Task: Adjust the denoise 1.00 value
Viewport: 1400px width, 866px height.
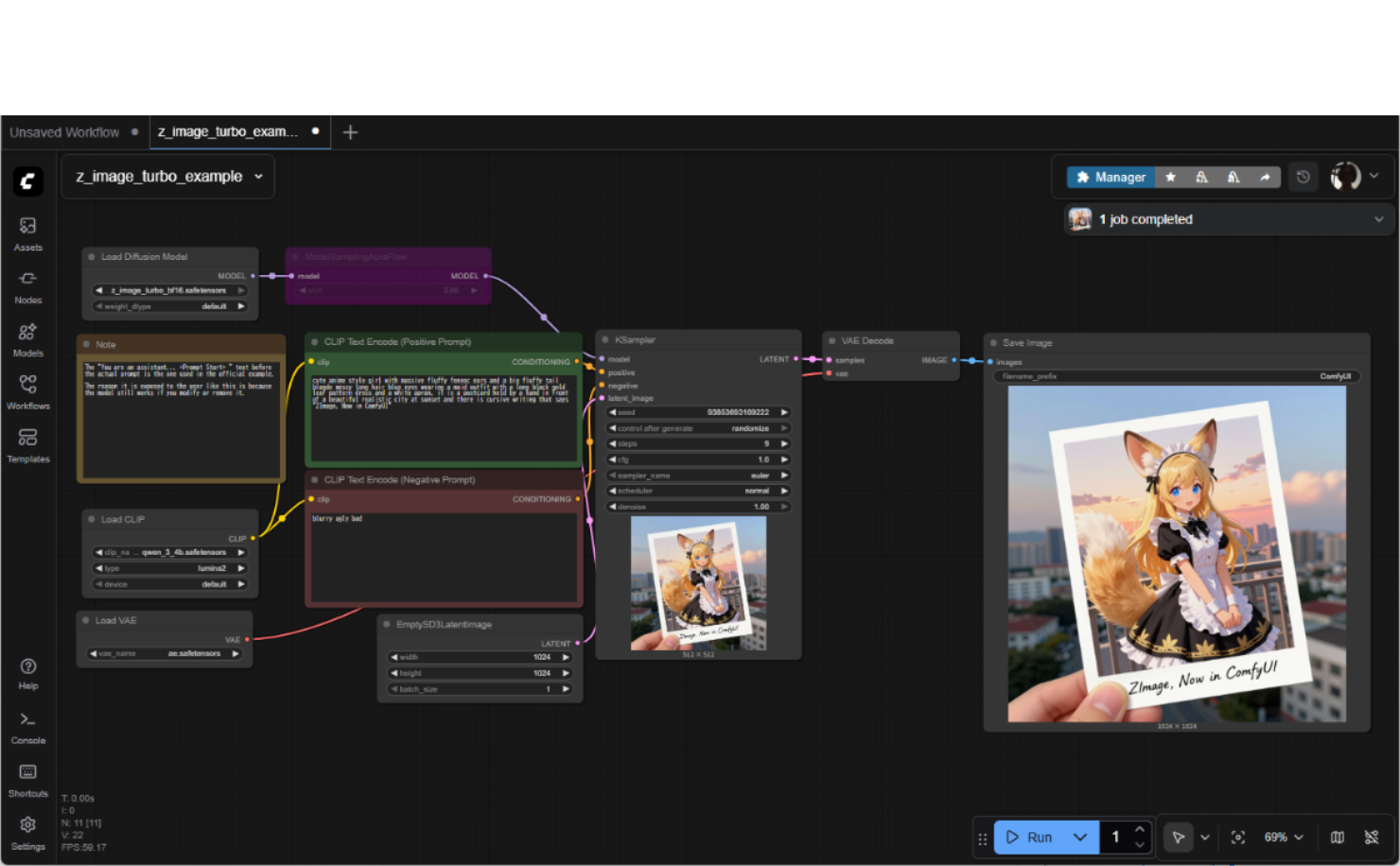Action: coord(698,507)
